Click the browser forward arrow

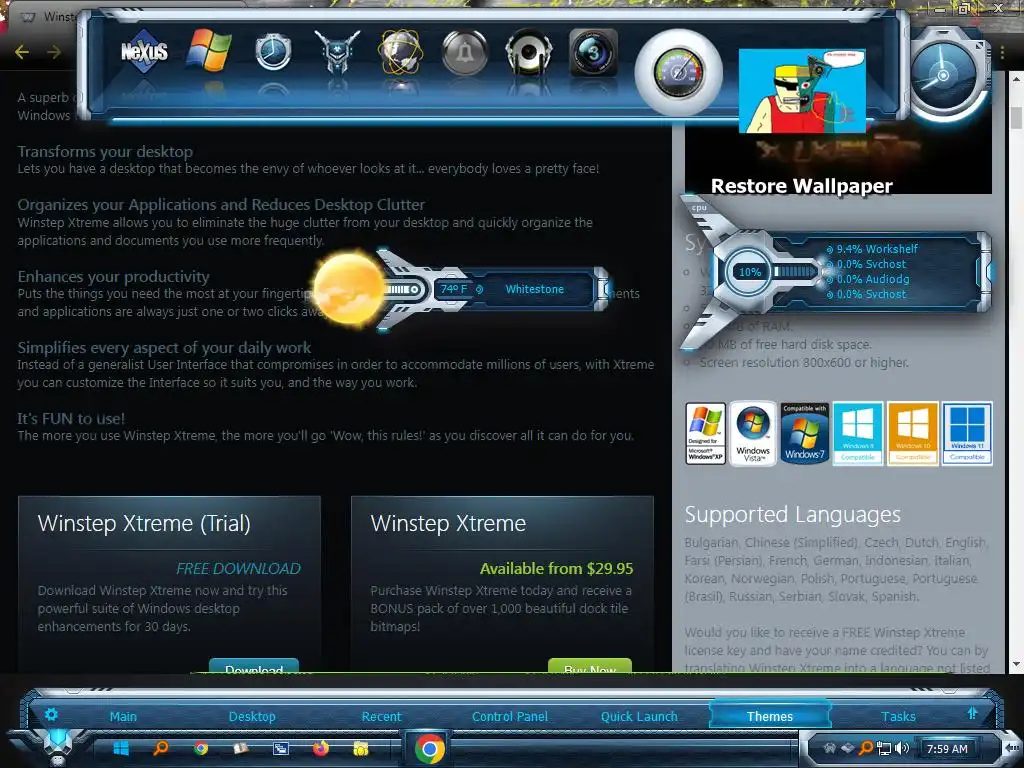click(54, 52)
